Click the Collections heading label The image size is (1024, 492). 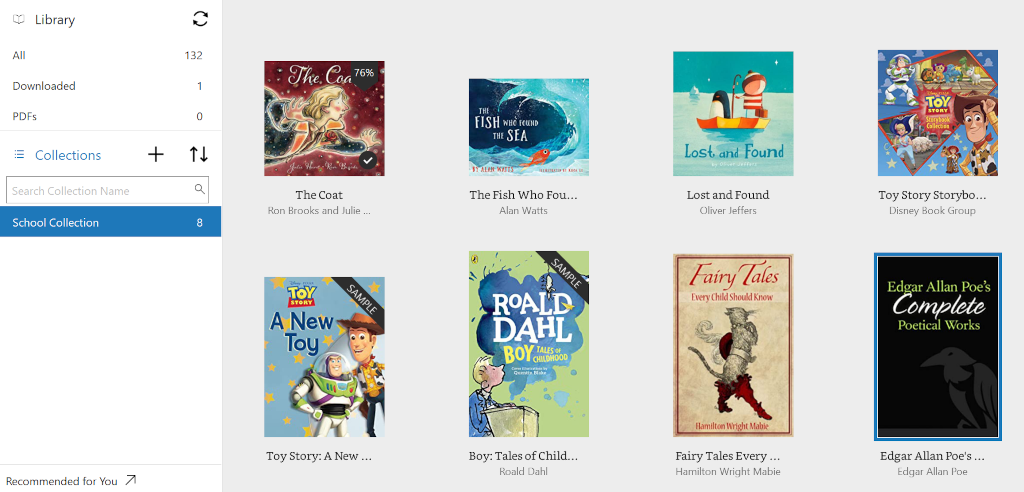tap(68, 155)
